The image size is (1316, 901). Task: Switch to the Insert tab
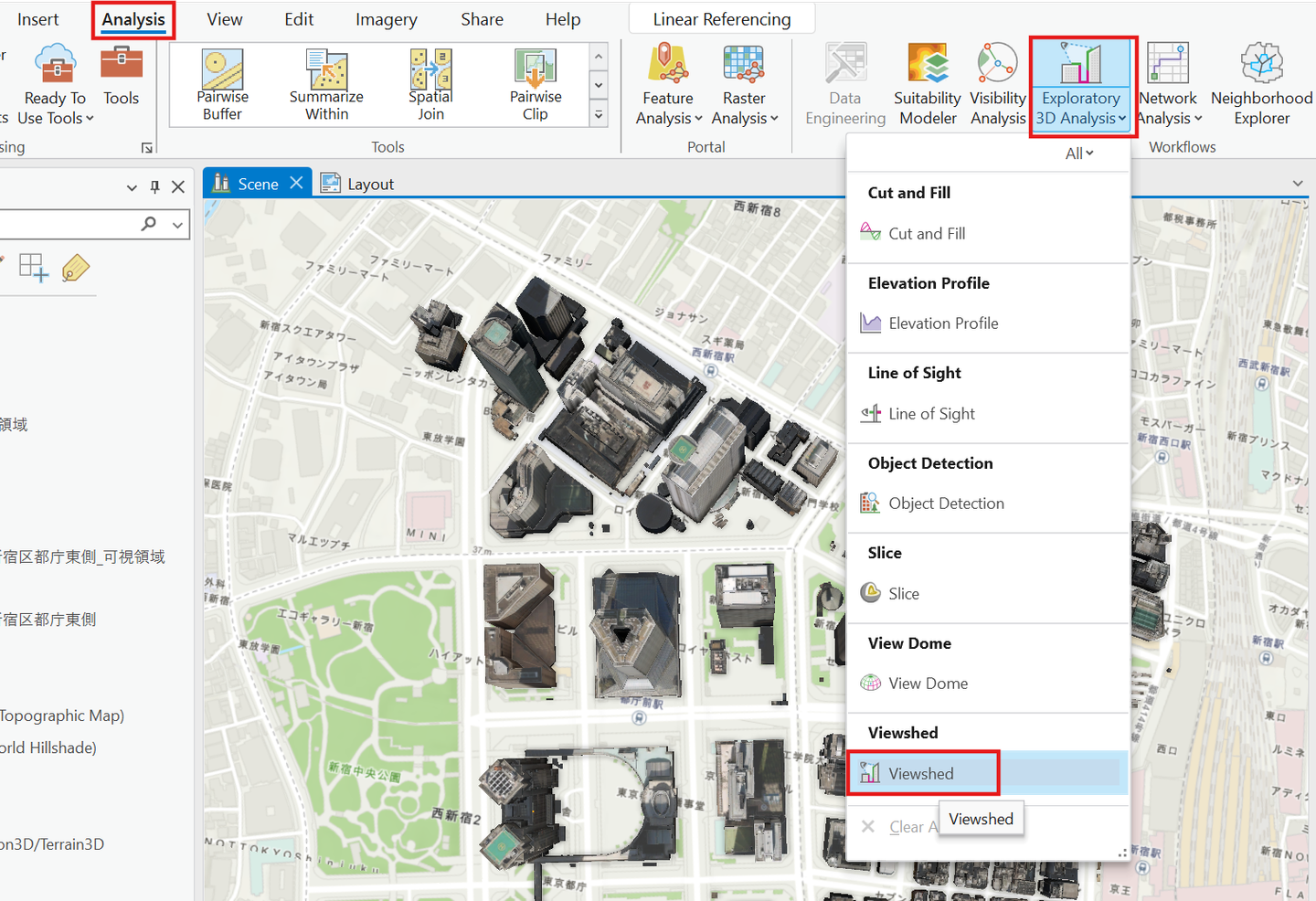37,19
